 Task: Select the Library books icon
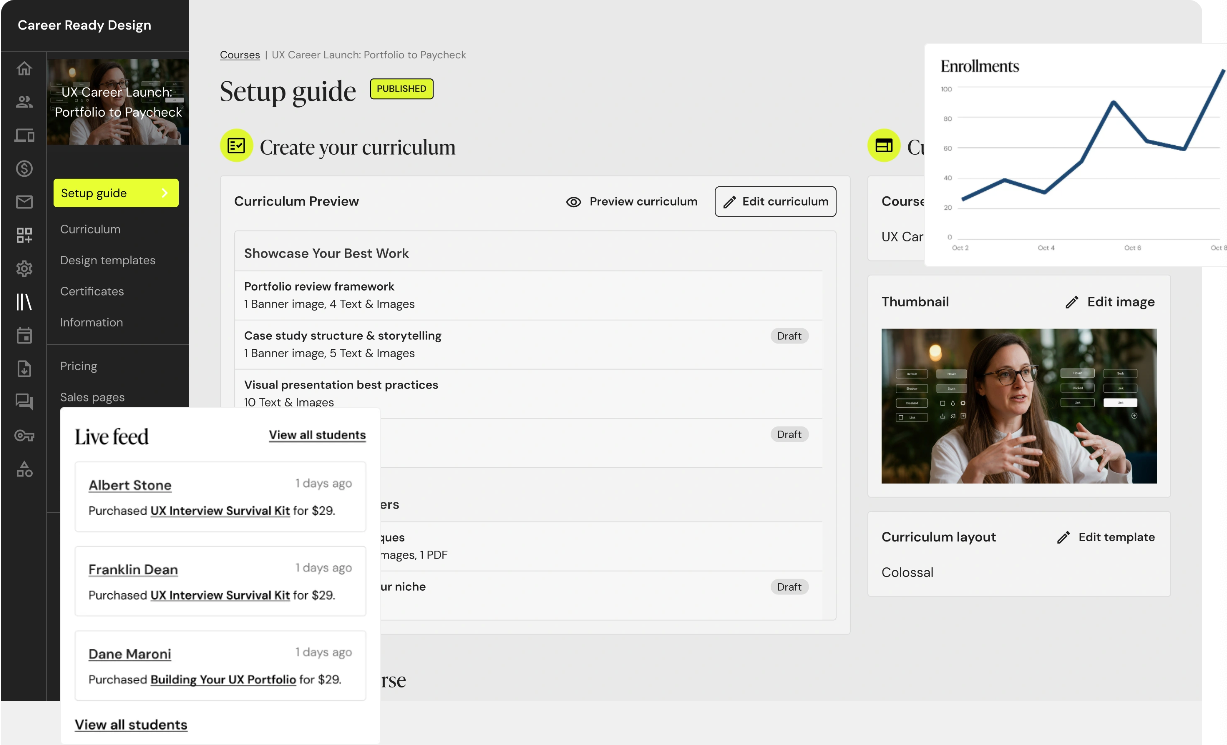coord(24,302)
